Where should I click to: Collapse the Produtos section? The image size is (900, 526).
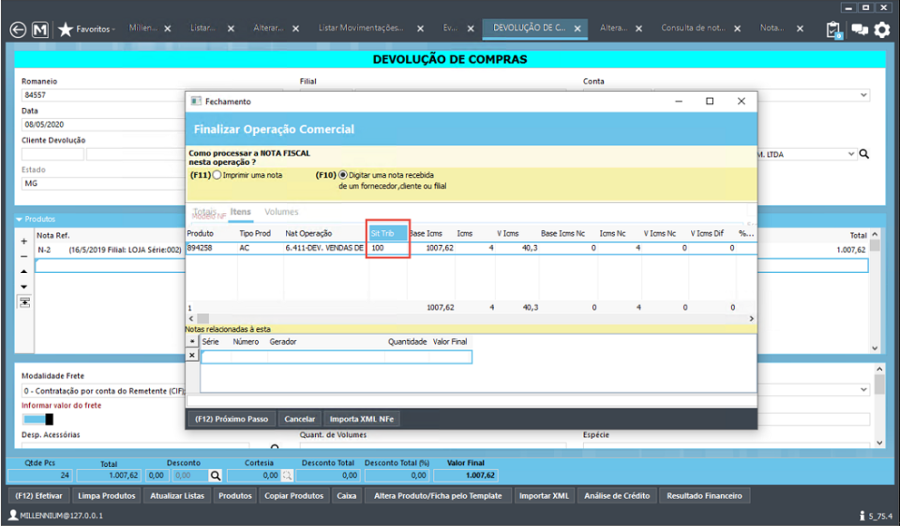click(x=19, y=219)
